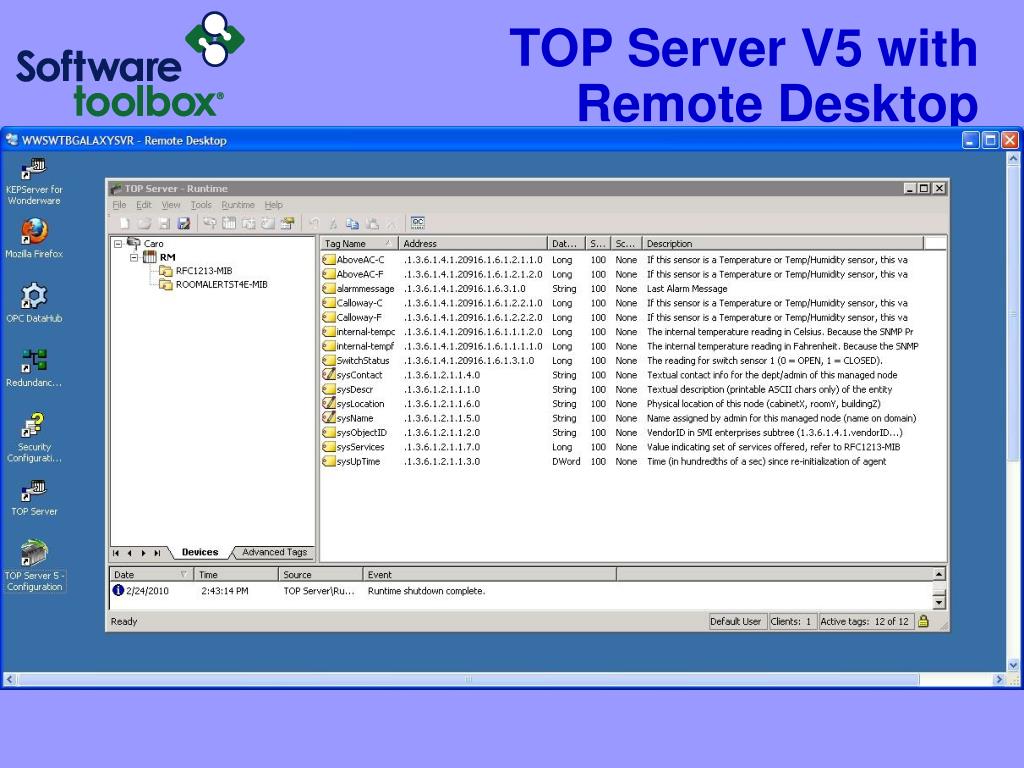The image size is (1024, 768).
Task: Click the New Device toolbar icon
Action: [229, 223]
